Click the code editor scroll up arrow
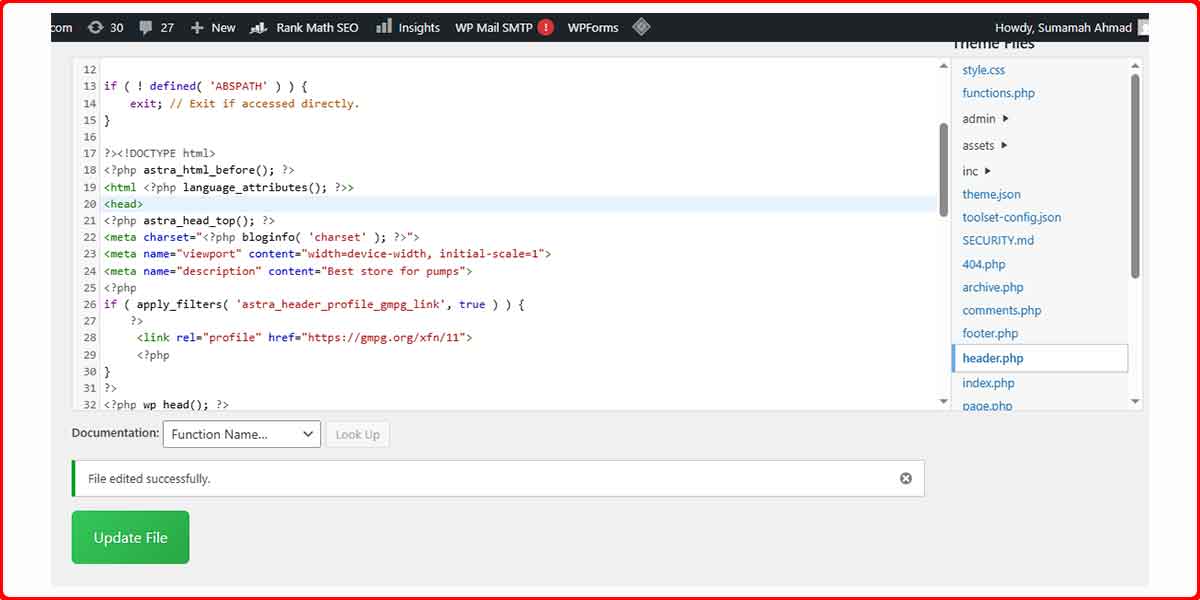This screenshot has height=600, width=1200. tap(944, 66)
